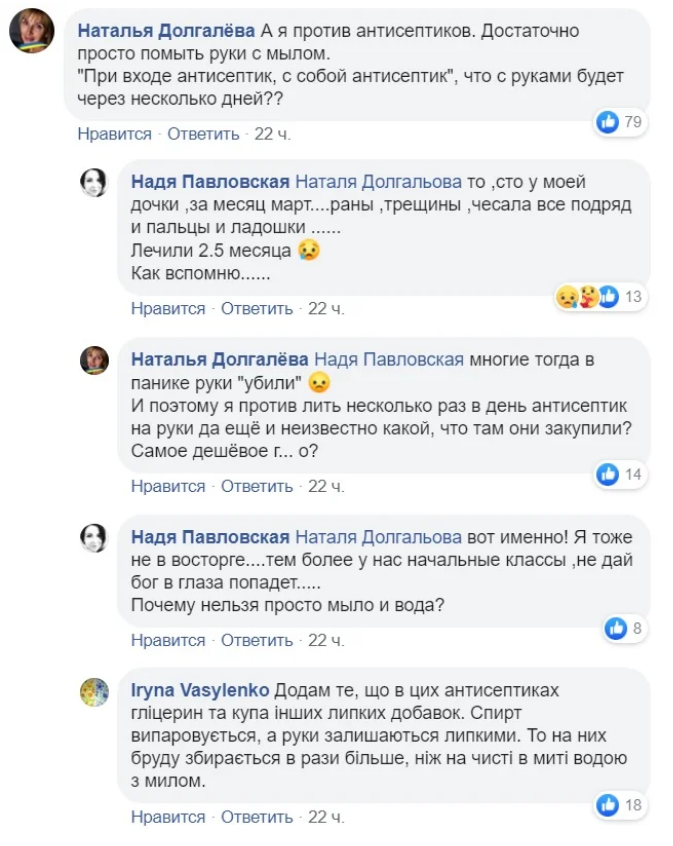Like Наталья Долгалёва's top comment via Нравится
Image resolution: width=673 pixels, height=846 pixels.
click(x=114, y=134)
